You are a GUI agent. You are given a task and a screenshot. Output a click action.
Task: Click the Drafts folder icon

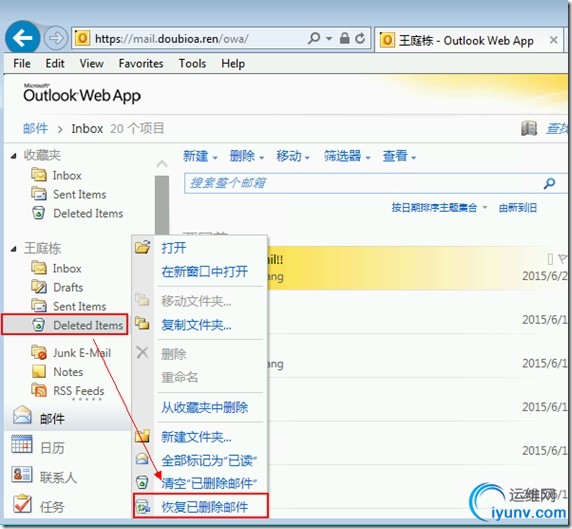point(39,287)
